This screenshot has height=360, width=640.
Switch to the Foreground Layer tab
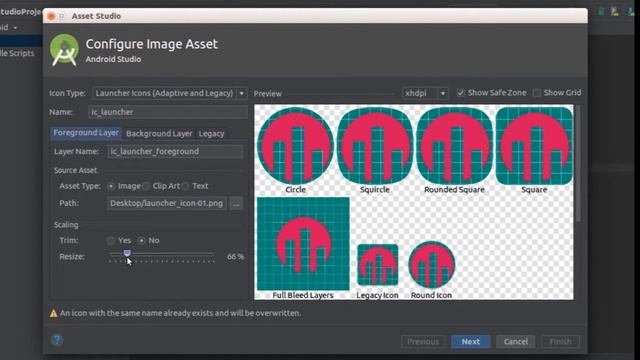click(86, 133)
